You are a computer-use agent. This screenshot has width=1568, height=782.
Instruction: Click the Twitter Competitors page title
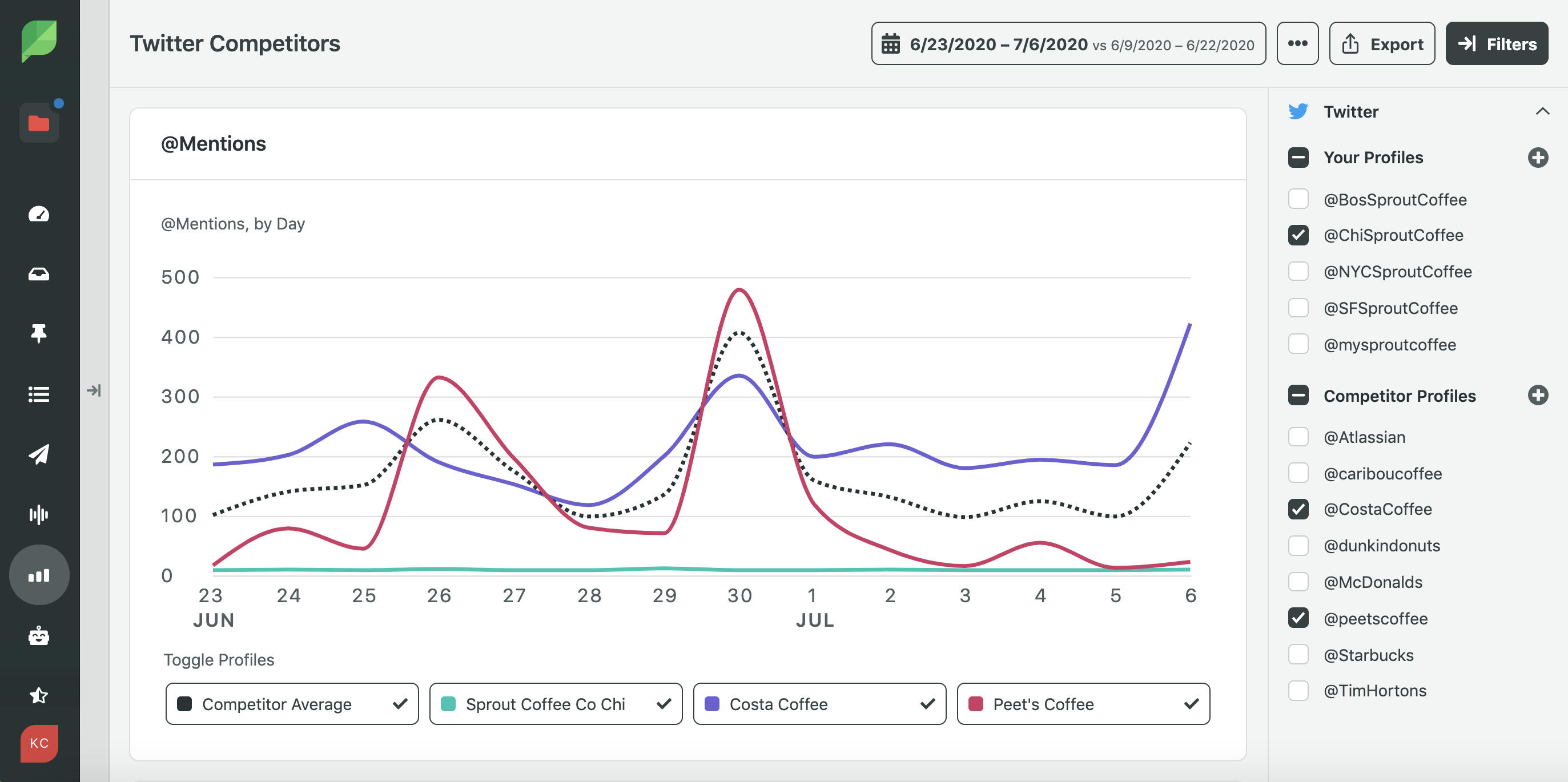click(235, 44)
